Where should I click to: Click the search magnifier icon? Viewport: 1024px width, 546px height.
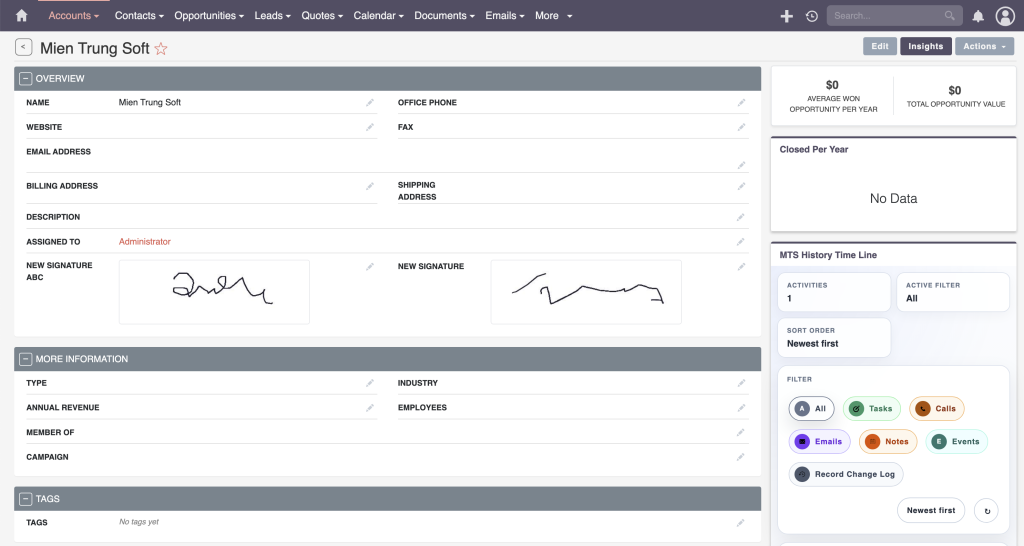point(950,16)
